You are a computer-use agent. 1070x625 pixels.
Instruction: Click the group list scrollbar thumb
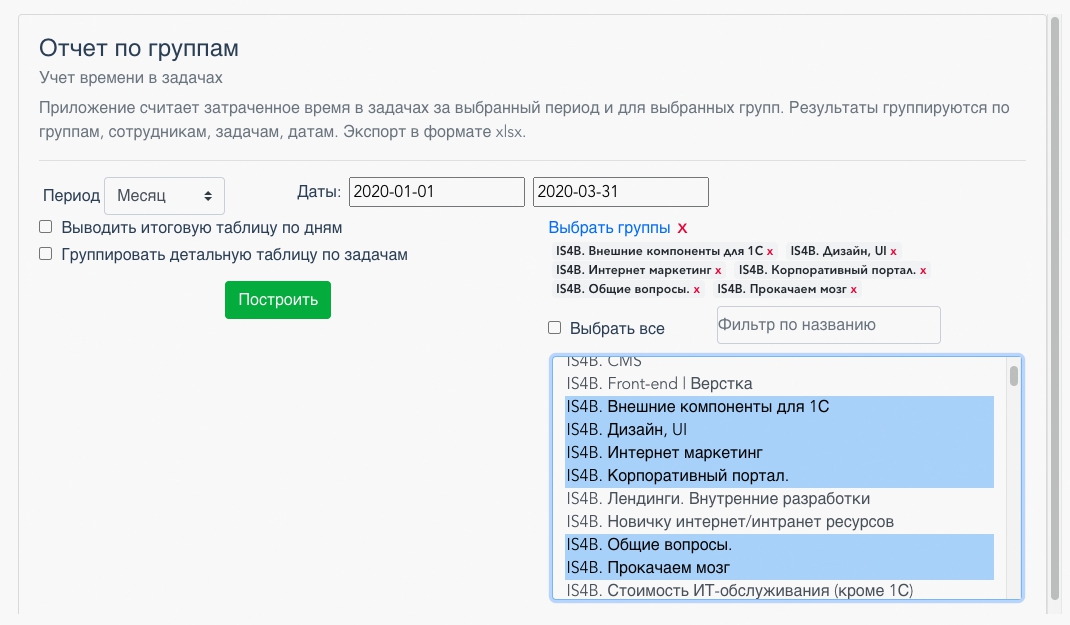[1013, 376]
